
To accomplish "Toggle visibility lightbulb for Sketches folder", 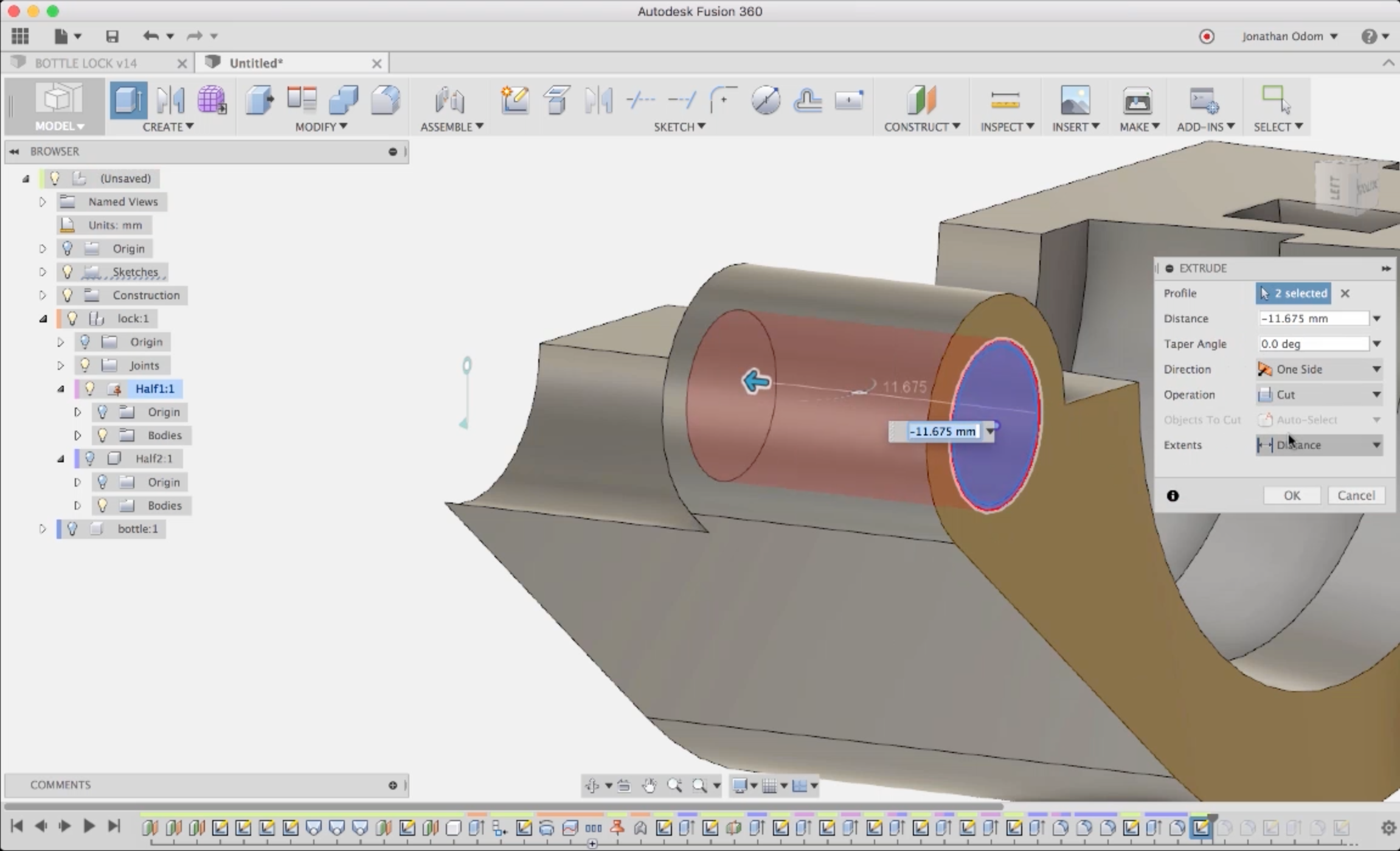I will [x=68, y=272].
